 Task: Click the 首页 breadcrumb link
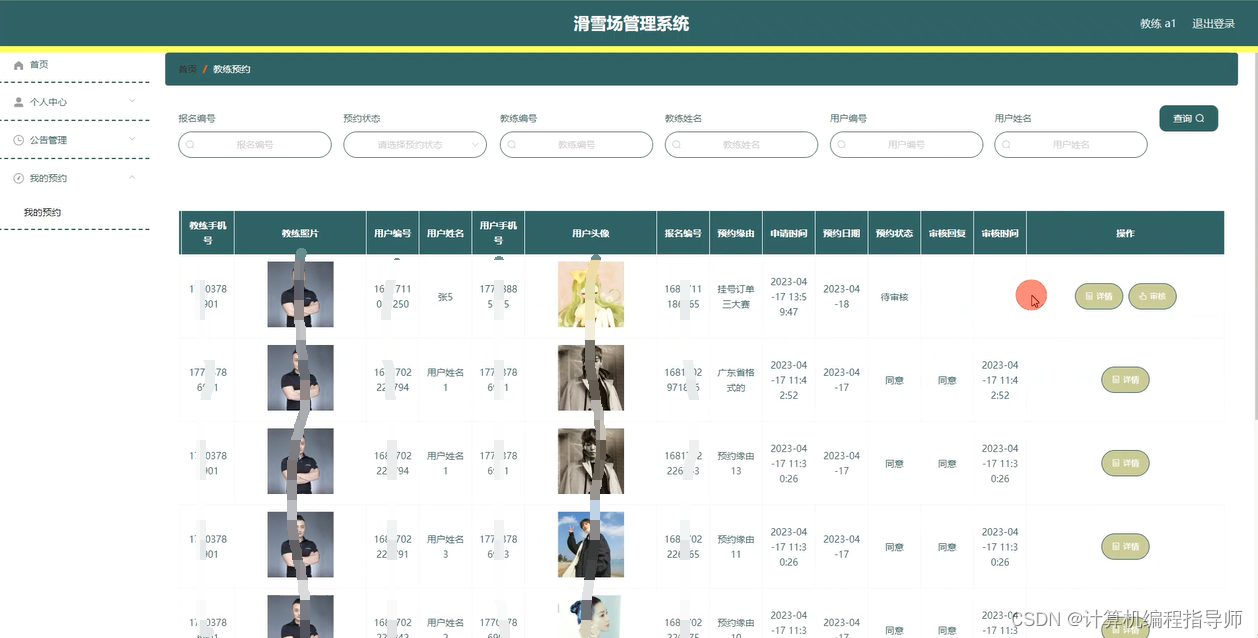188,69
